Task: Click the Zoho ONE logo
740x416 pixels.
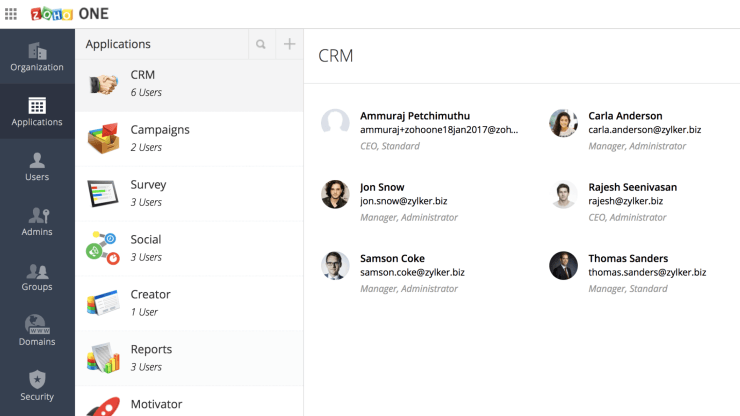Action: 69,14
